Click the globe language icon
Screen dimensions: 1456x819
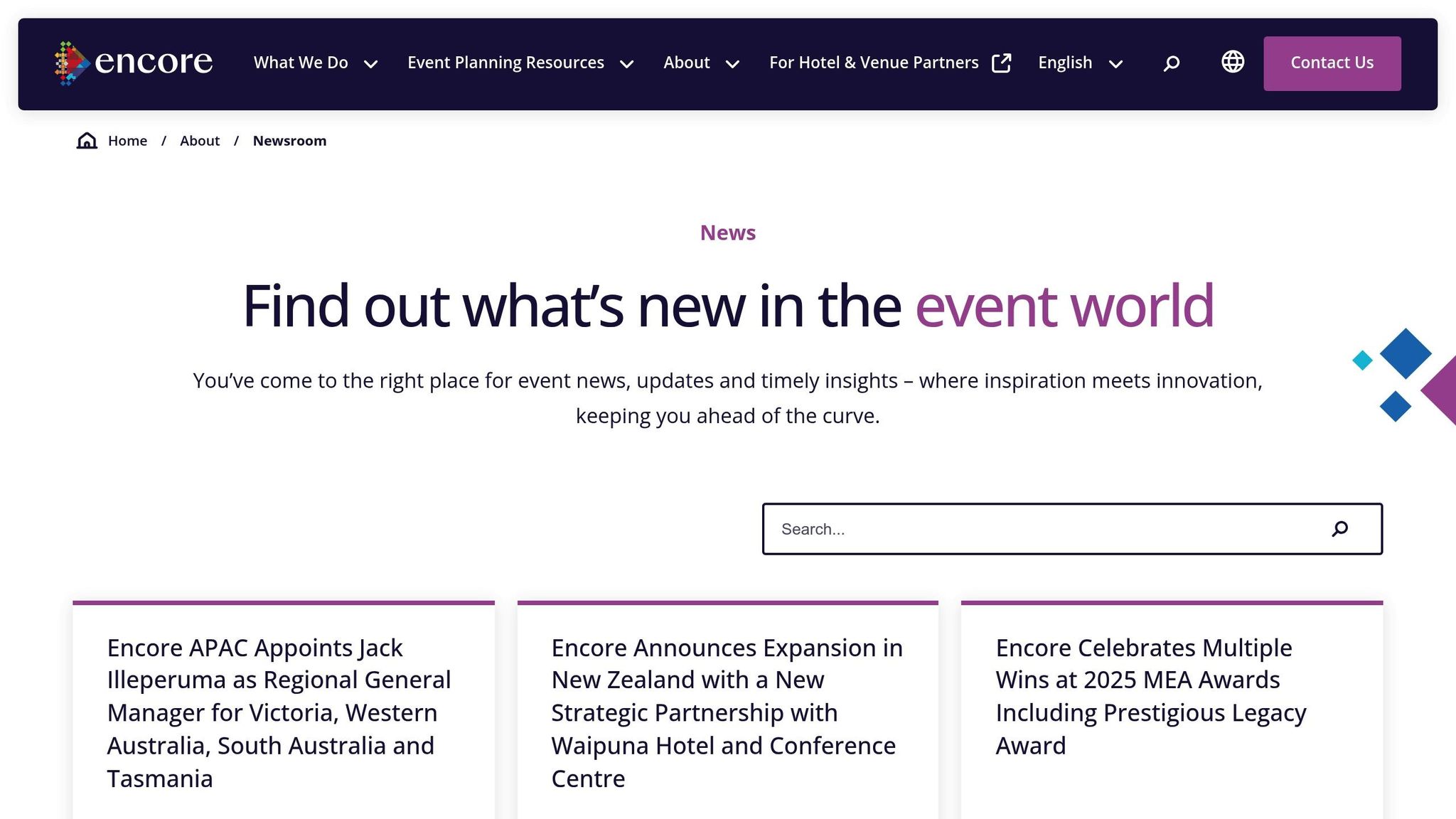click(1233, 63)
